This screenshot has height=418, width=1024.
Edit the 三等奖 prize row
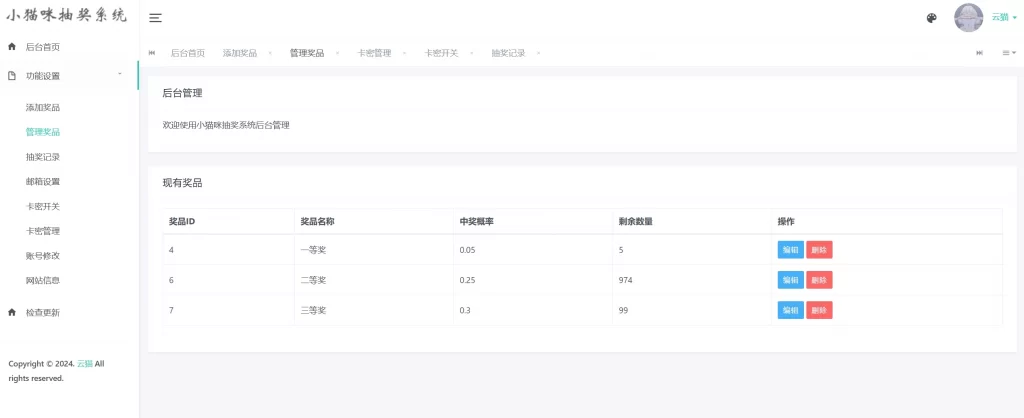point(790,310)
